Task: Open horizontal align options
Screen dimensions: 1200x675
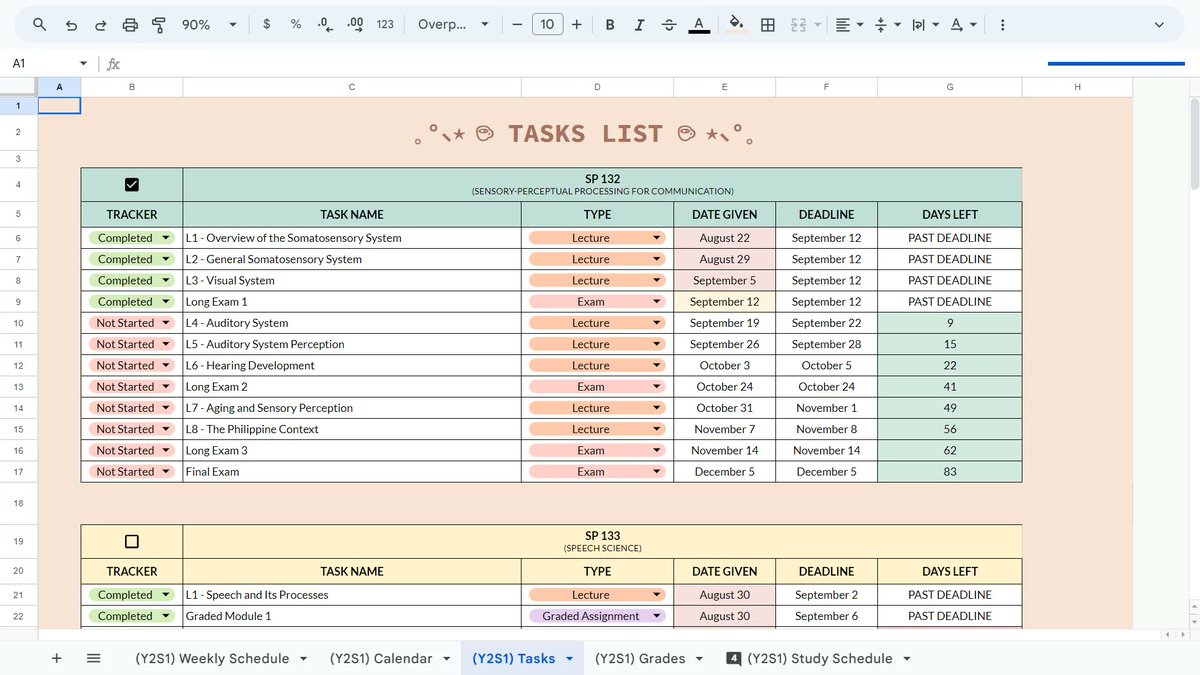Action: pyautogui.click(x=850, y=25)
